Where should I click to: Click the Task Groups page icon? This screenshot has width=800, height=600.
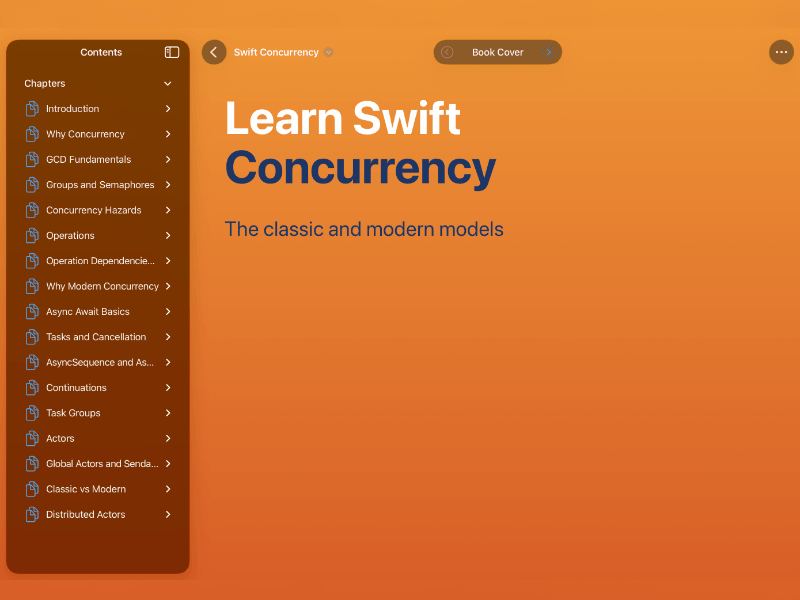pyautogui.click(x=32, y=413)
